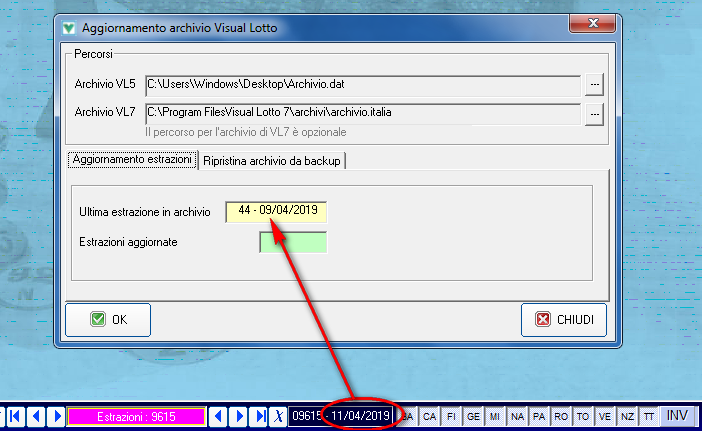Browse for the Archivio VL5 file path

(594, 85)
